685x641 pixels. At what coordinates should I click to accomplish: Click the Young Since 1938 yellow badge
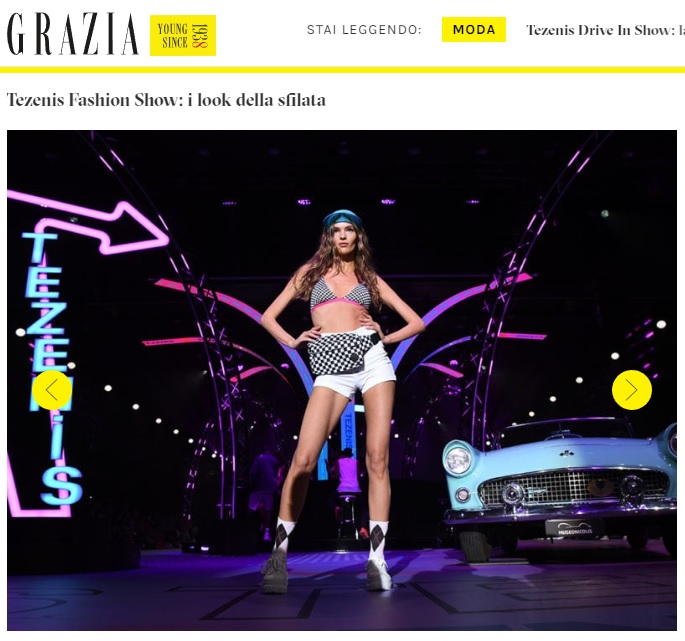(x=183, y=35)
